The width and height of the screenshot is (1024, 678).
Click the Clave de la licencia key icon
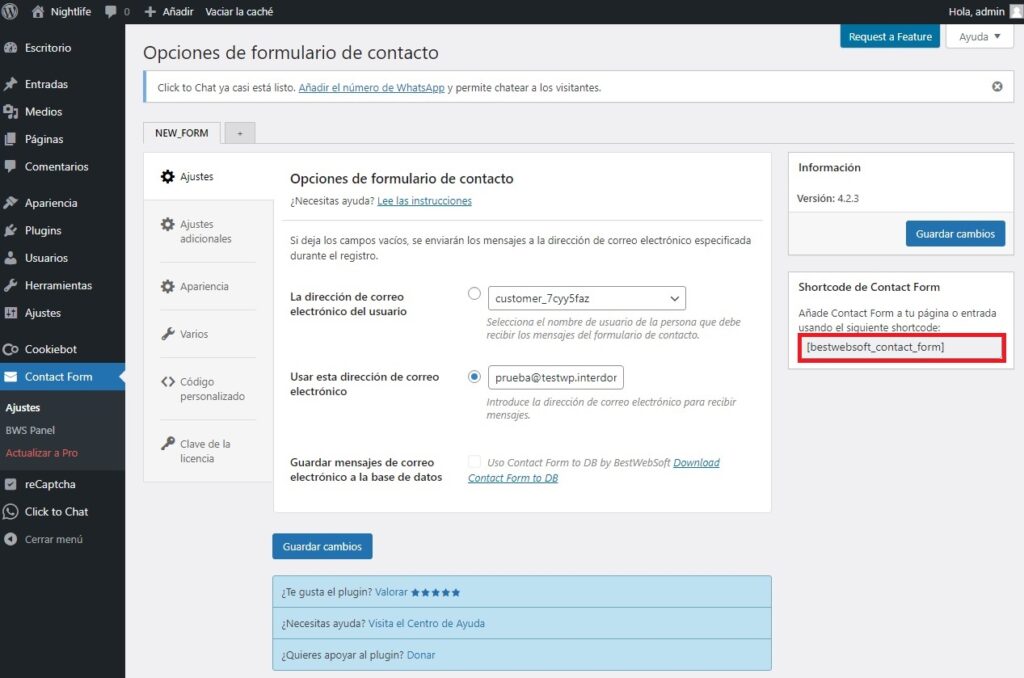[168, 444]
